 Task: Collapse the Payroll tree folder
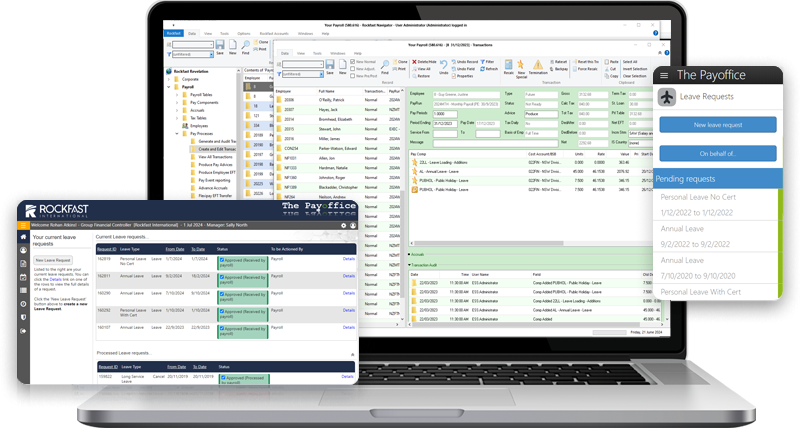tap(169, 87)
